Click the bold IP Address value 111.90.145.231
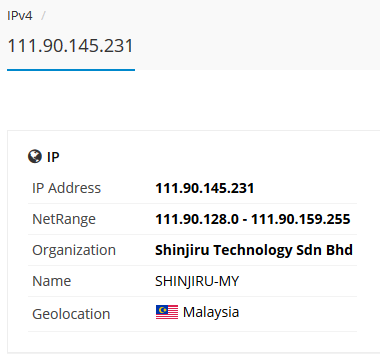Viewport: 380px width, 360px height. [x=205, y=188]
